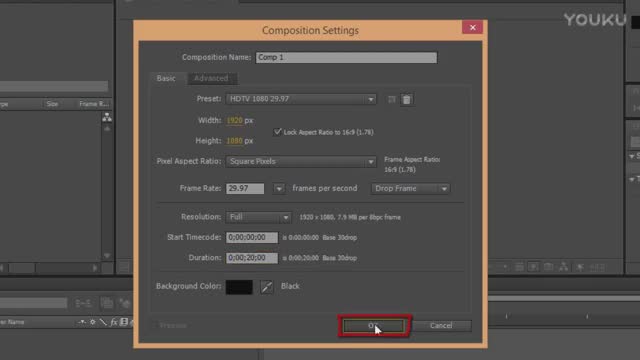This screenshot has height=360, width=640.
Task: Open the flowchart icon in the Project panel
Action: 107,118
